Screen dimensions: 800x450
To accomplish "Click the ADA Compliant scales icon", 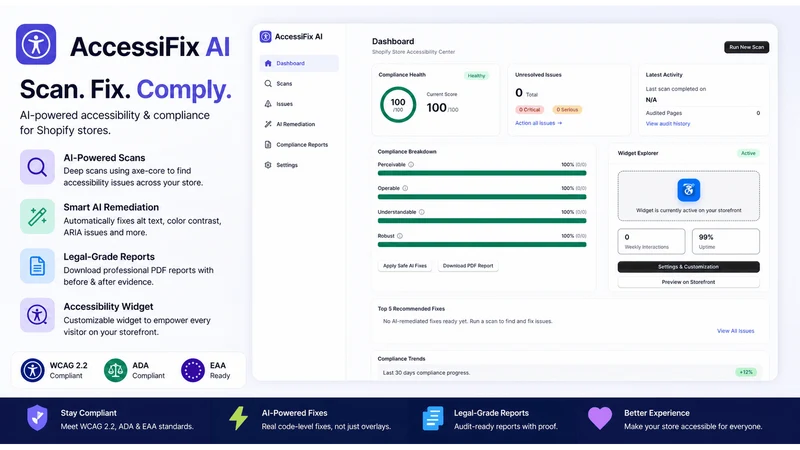I will pos(115,370).
